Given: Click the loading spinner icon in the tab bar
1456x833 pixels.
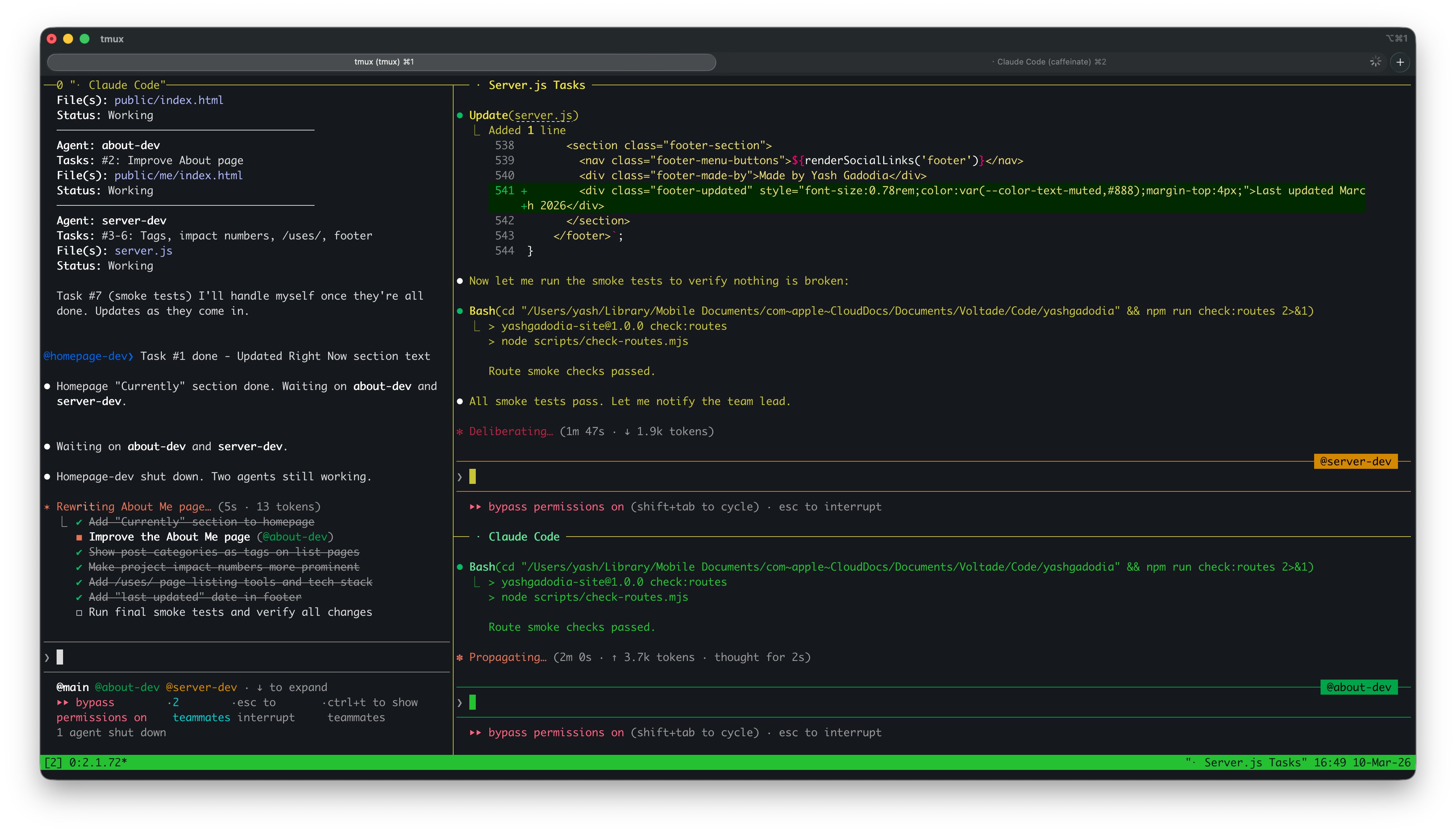Looking at the screenshot, I should 1376,61.
